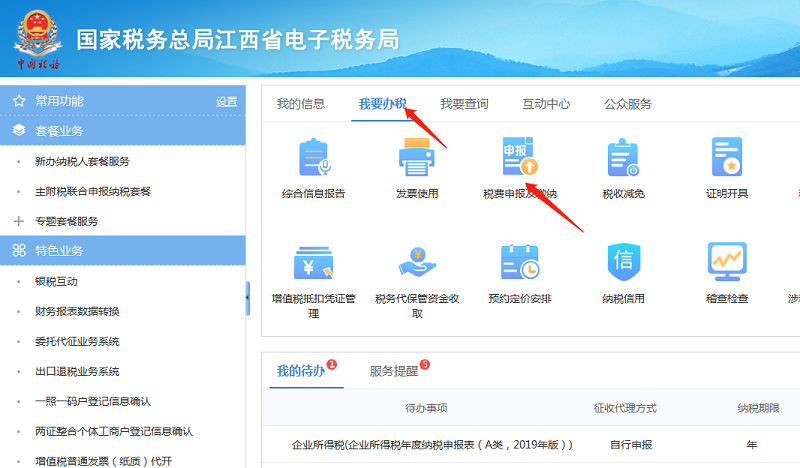This screenshot has height=468, width=800.
Task: Click the star icon beside 常用功能
Action: pos(19,101)
